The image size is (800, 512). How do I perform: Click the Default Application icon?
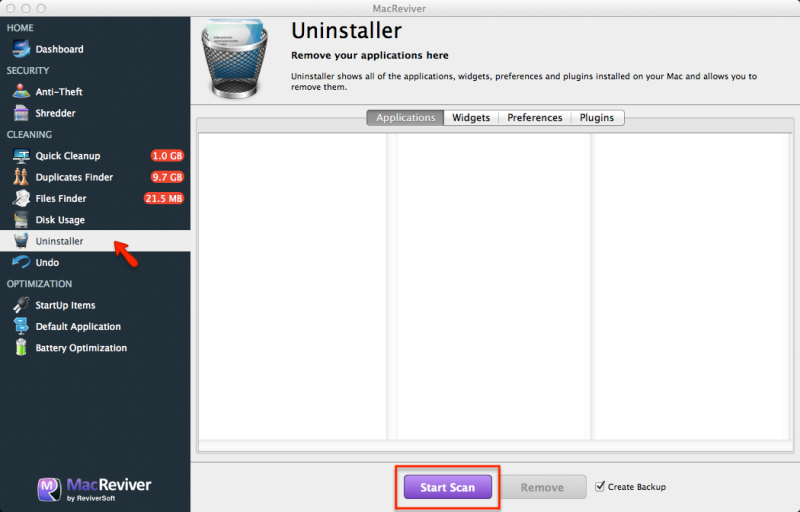(21, 326)
